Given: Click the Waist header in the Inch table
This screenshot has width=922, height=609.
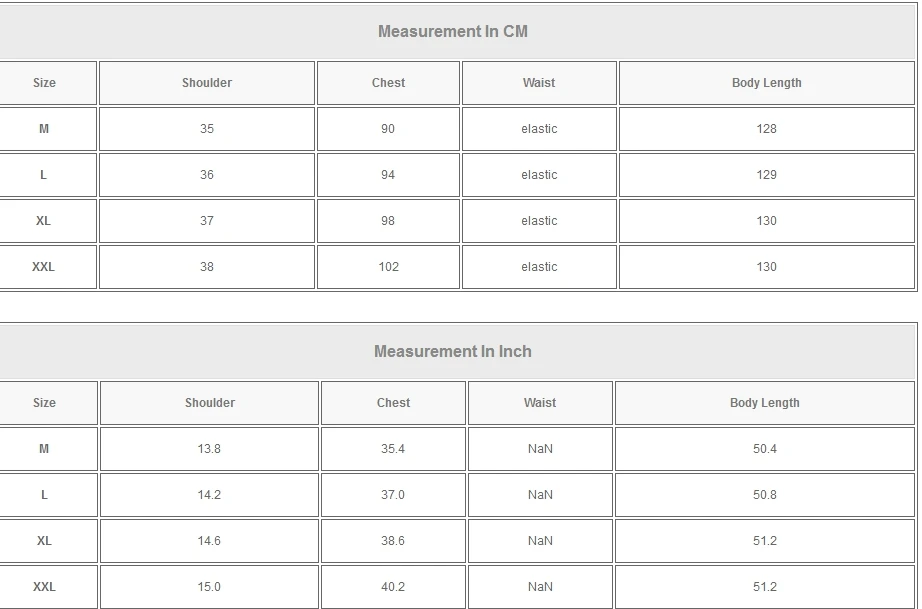Looking at the screenshot, I should [x=540, y=403].
